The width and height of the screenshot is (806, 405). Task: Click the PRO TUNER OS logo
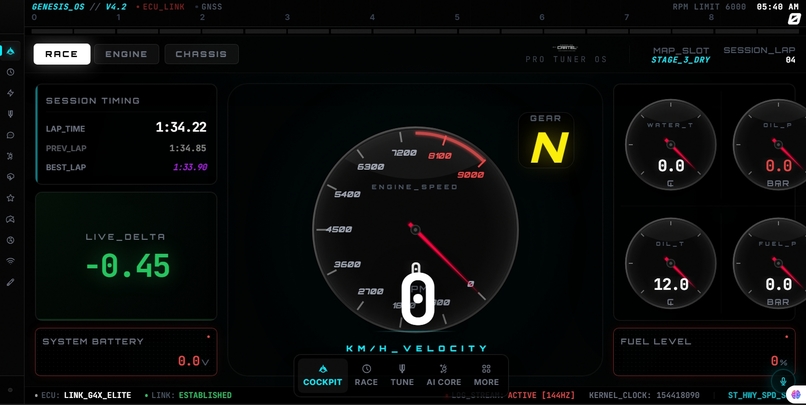tap(566, 54)
